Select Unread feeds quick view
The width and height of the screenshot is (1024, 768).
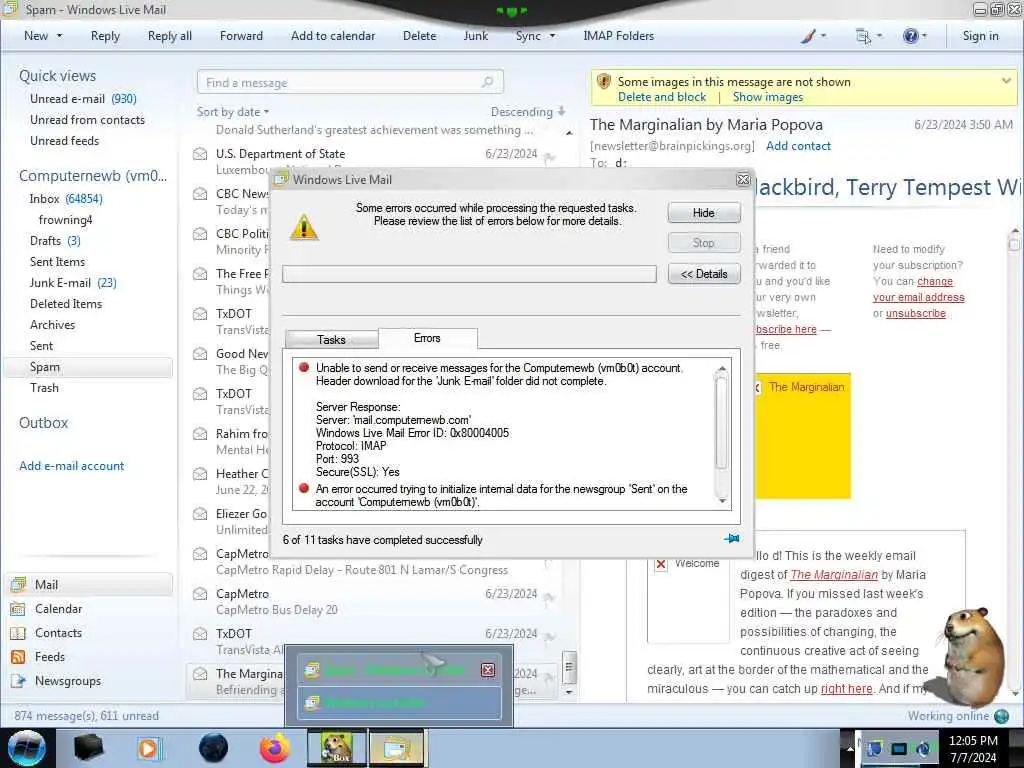[x=65, y=140]
